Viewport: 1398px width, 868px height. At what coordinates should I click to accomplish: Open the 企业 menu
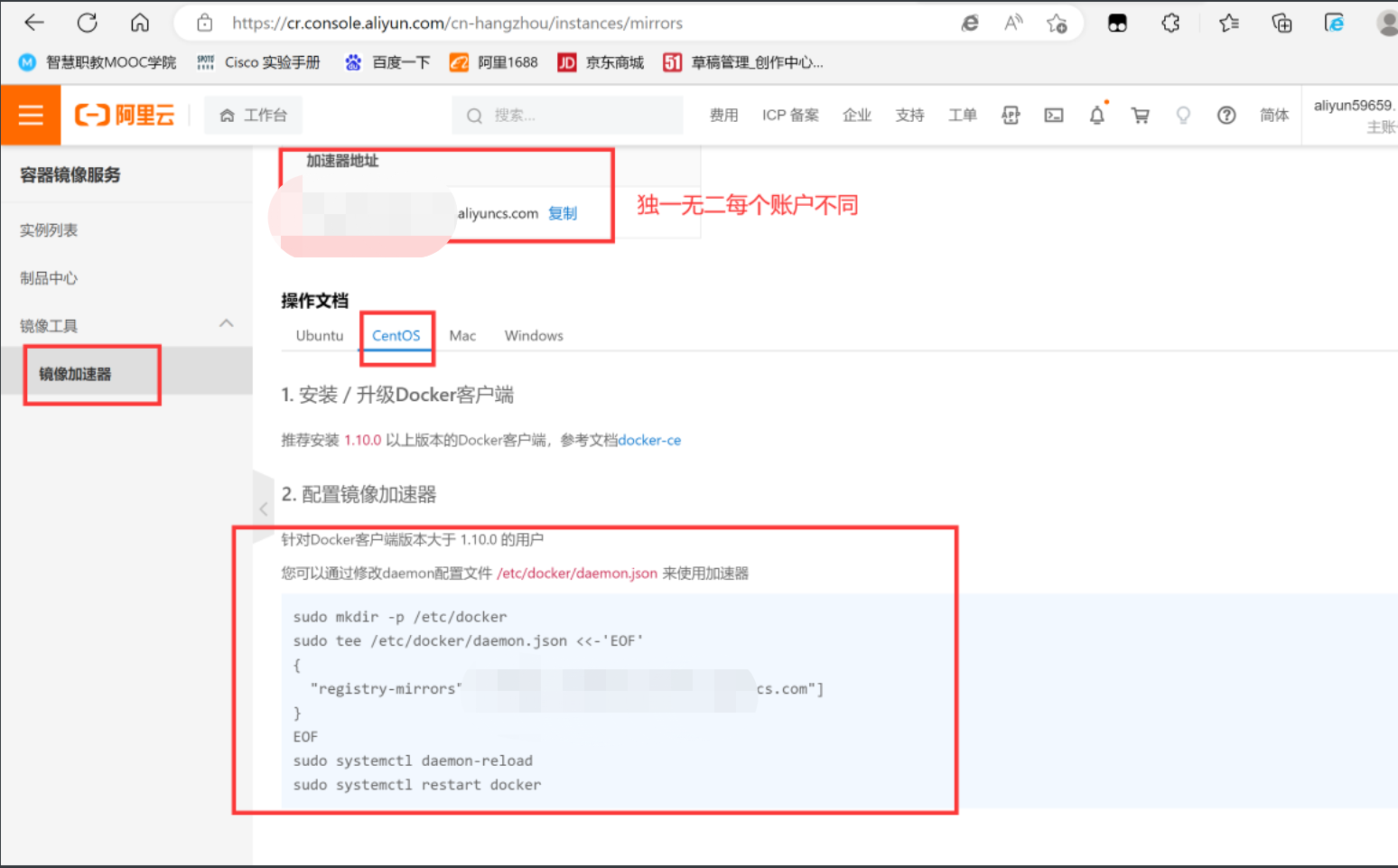(x=857, y=115)
